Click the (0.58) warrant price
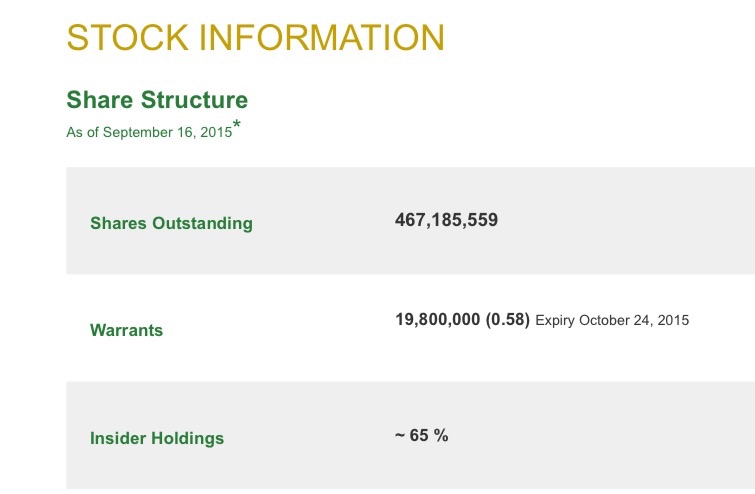 coord(507,320)
